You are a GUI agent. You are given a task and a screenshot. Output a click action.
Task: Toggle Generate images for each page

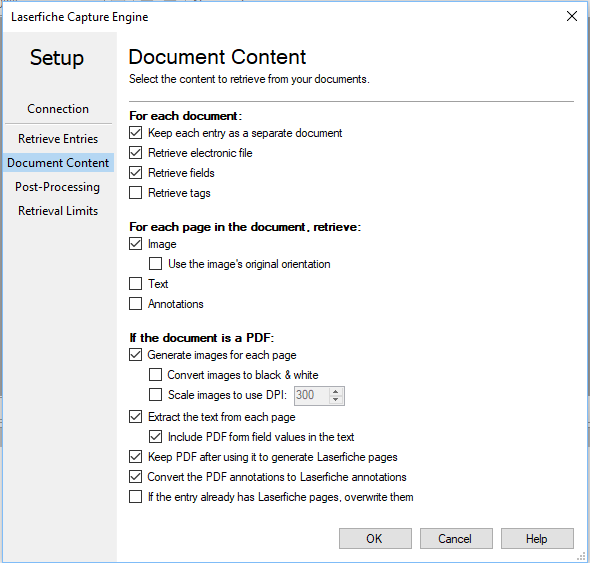[135, 355]
